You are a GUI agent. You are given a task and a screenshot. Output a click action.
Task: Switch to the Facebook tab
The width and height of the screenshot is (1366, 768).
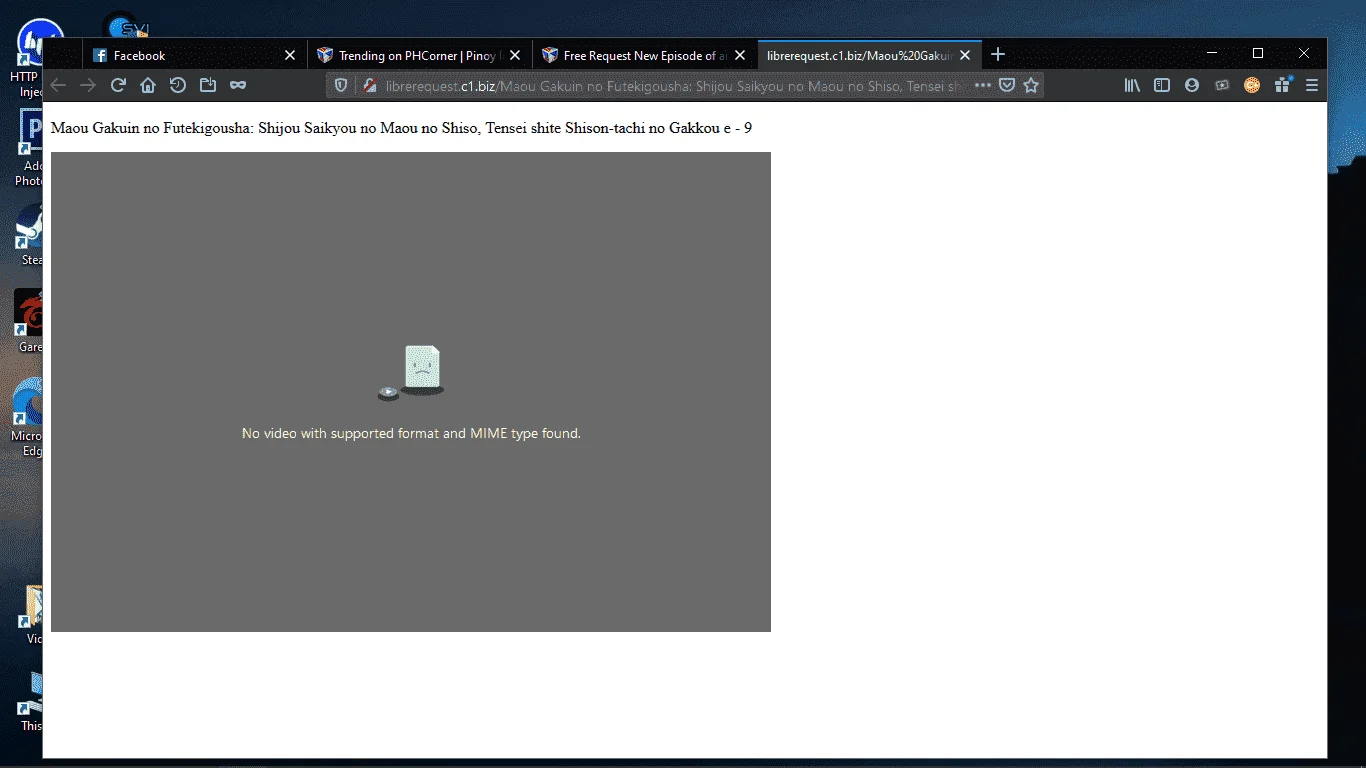[195, 56]
